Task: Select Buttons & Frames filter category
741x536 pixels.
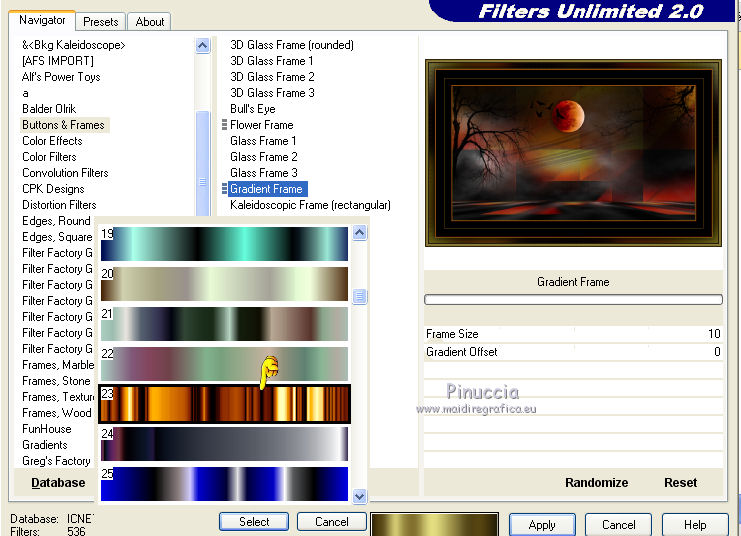Action: point(63,125)
